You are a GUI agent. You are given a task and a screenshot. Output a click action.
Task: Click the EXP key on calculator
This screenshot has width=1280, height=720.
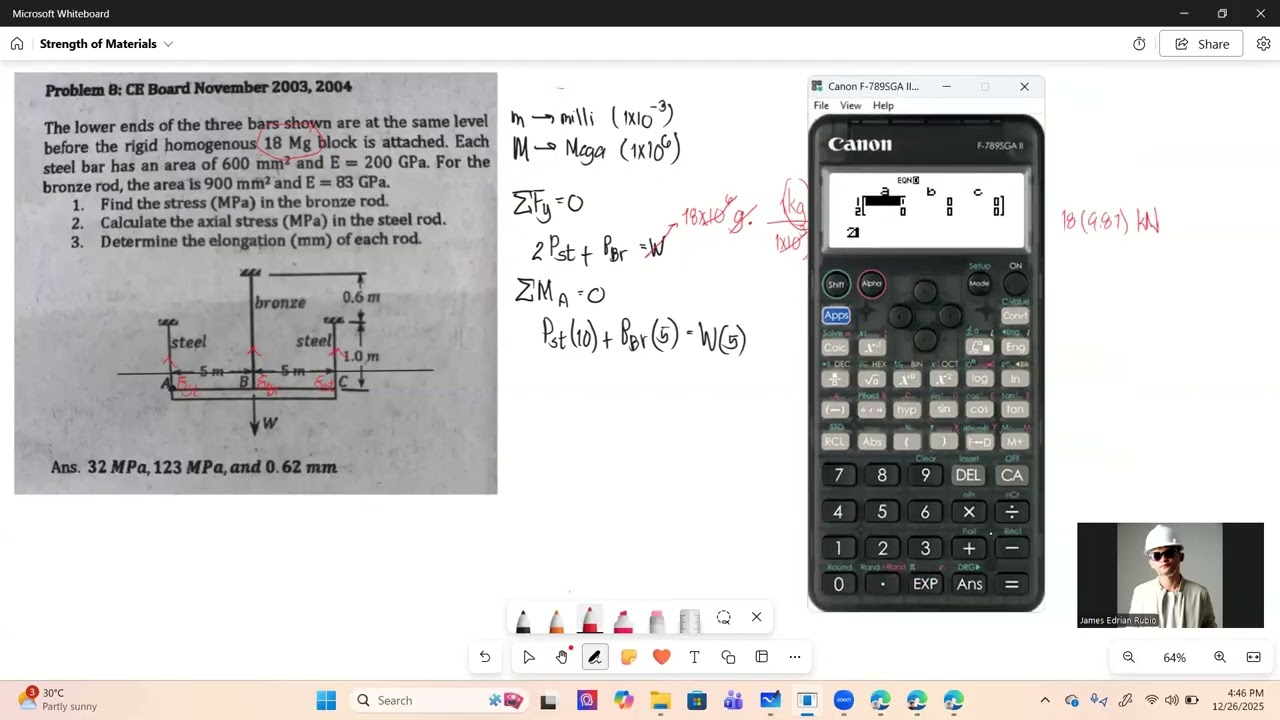925,584
